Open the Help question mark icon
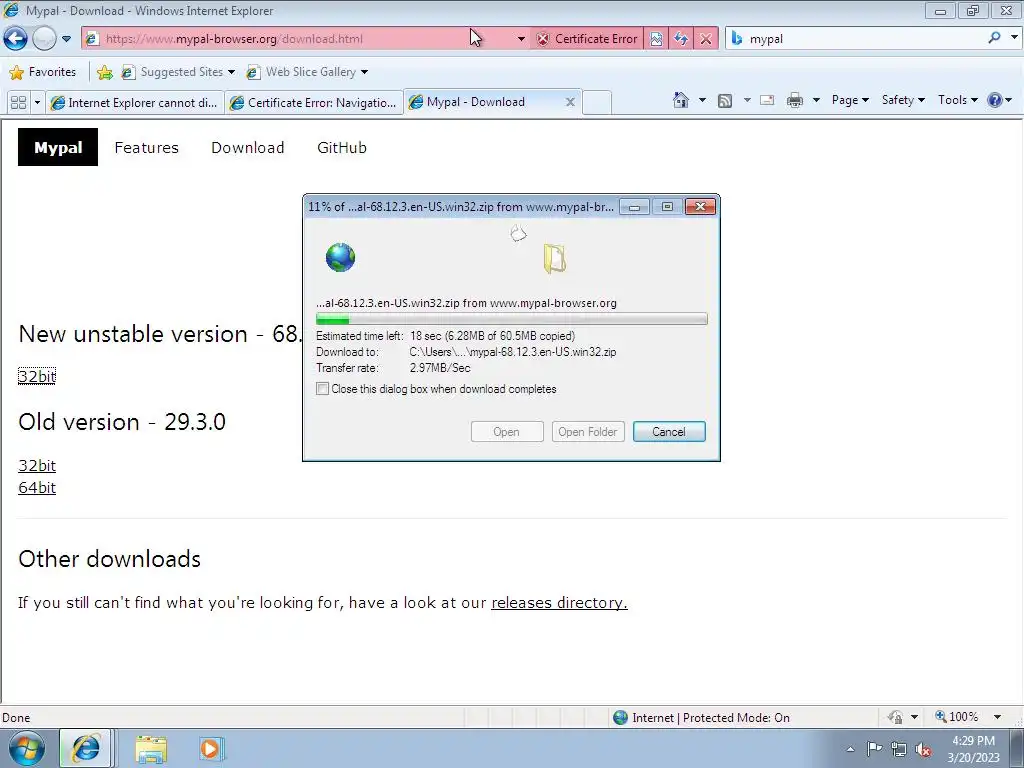This screenshot has width=1024, height=768. [995, 100]
